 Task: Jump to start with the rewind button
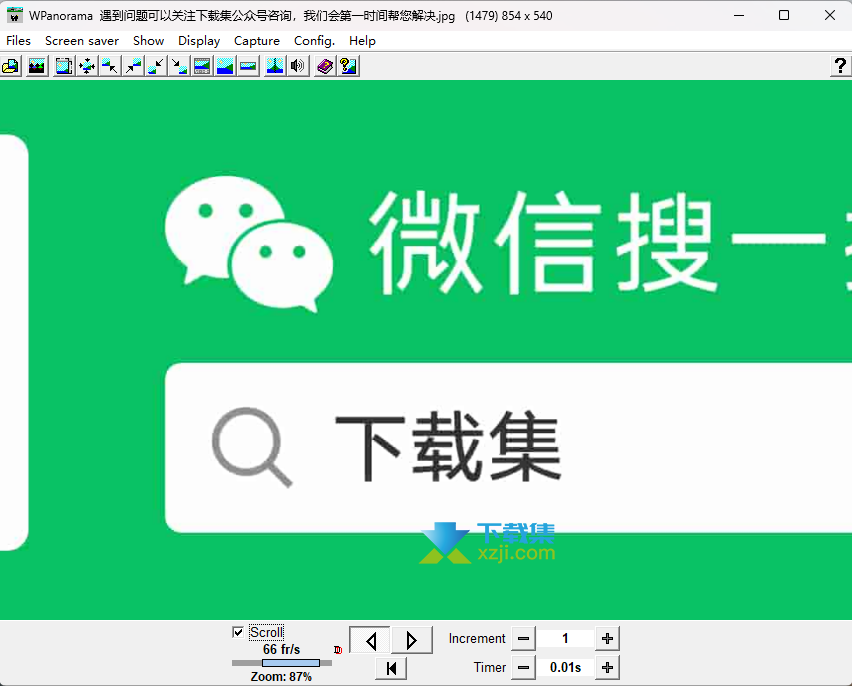coord(391,668)
